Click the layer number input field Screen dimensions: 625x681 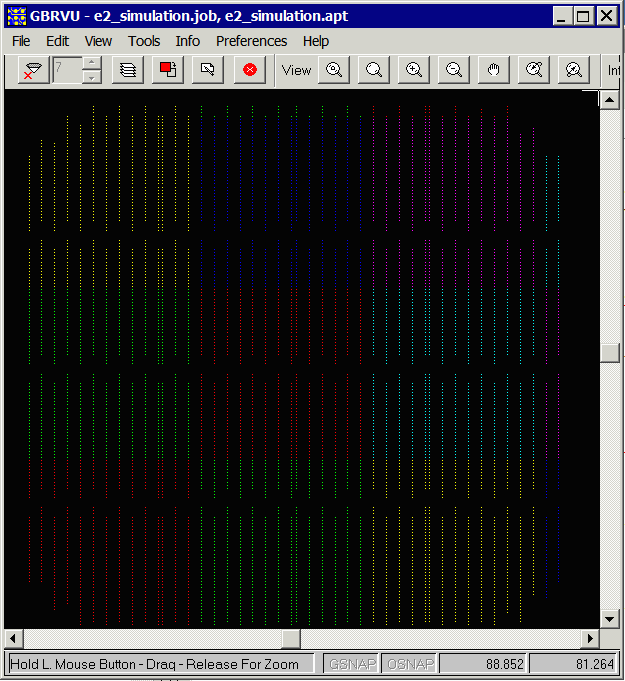pyautogui.click(x=67, y=70)
